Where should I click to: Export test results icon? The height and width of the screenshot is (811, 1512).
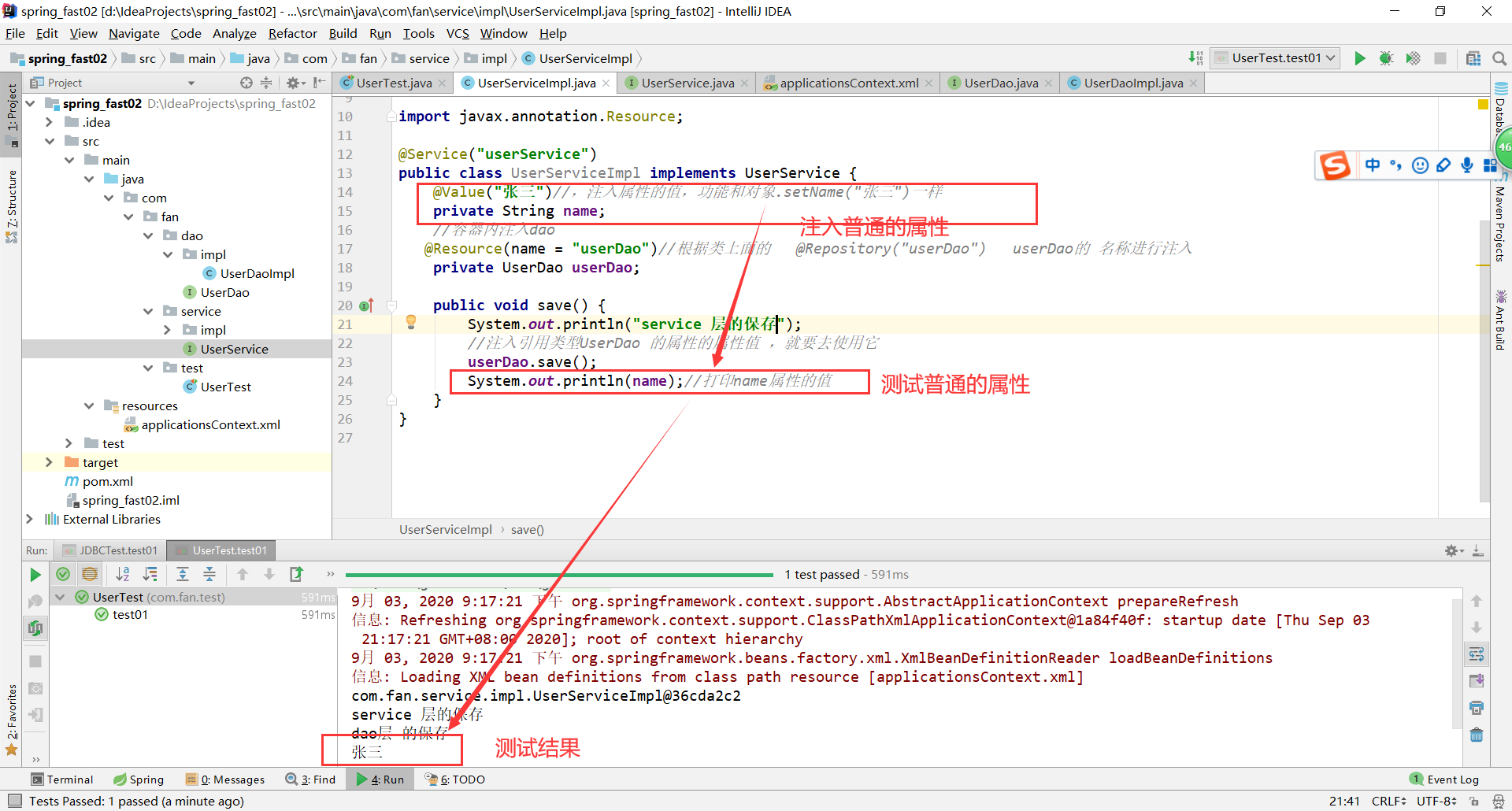tap(296, 574)
